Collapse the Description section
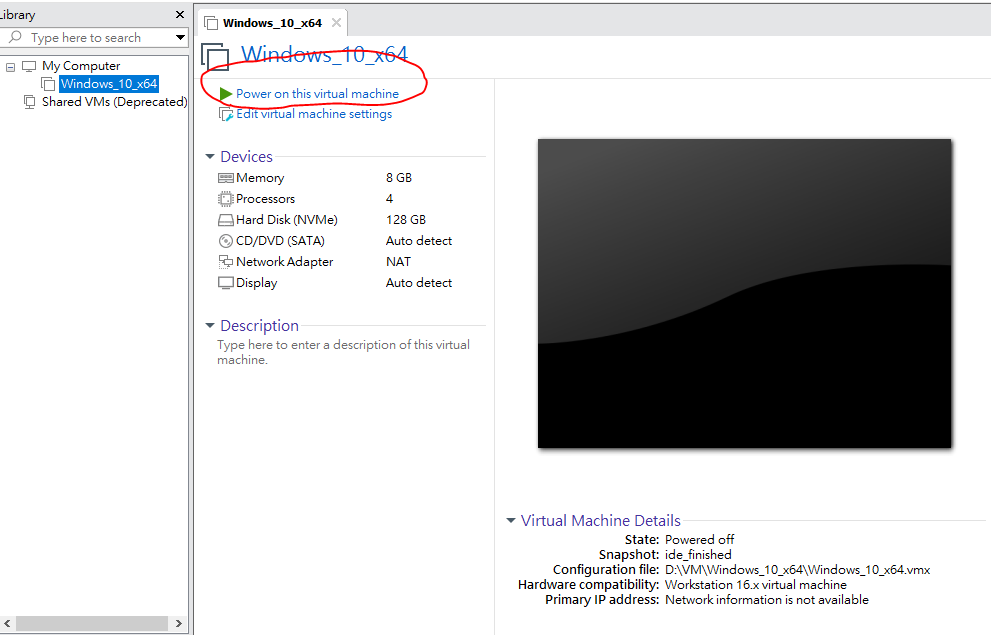 pos(210,325)
